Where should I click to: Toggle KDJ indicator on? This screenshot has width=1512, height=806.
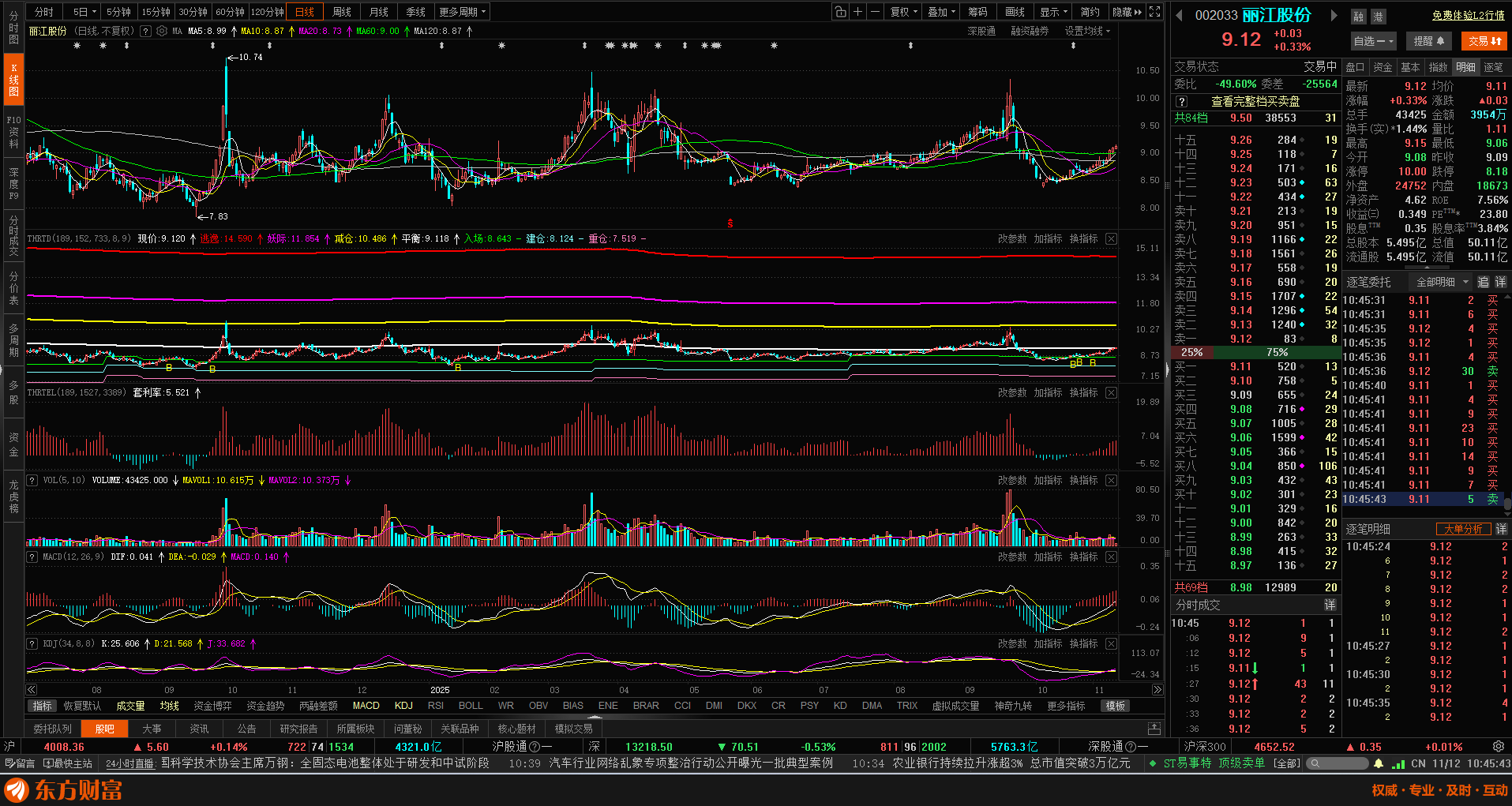point(403,706)
